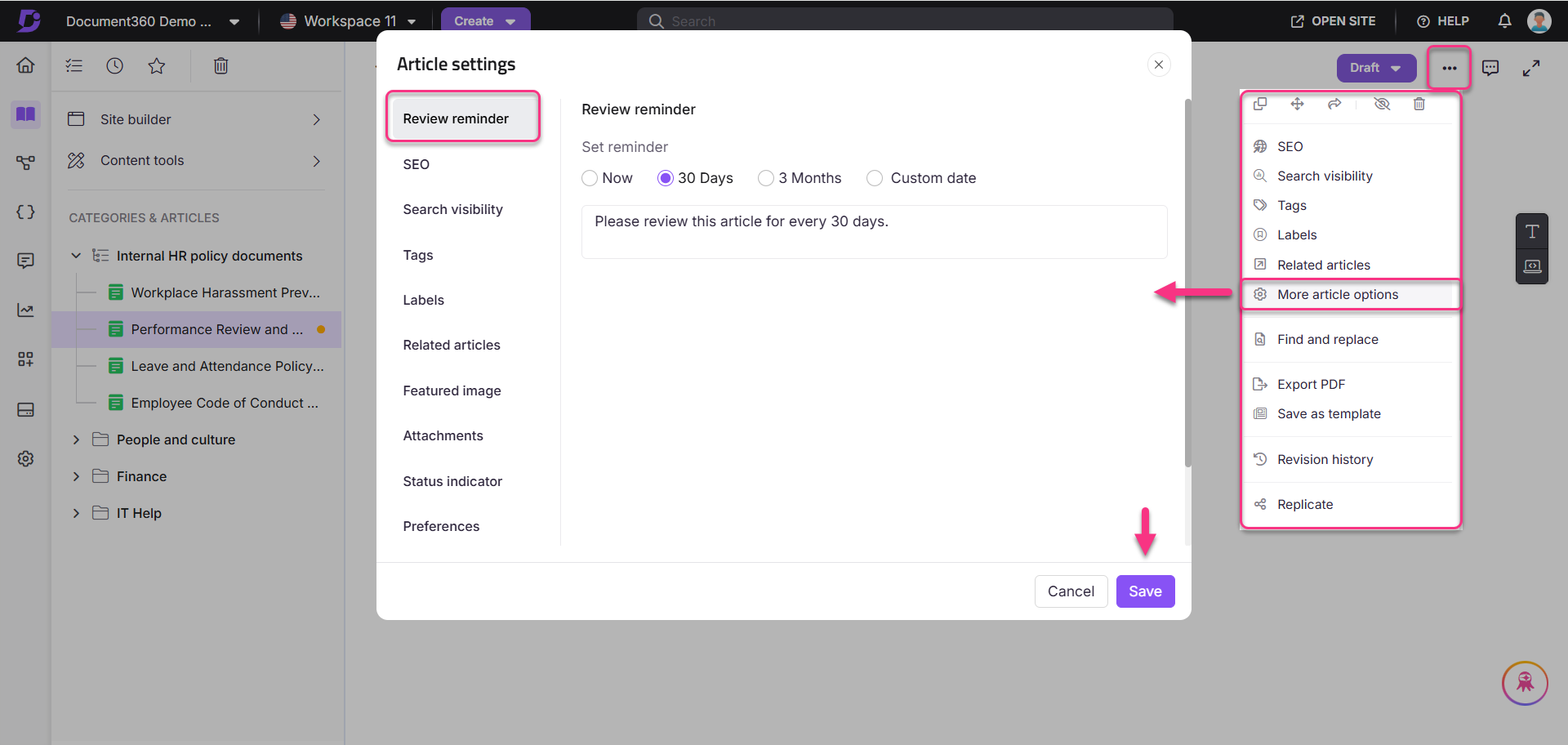
Task: Open the starred articles icon
Action: click(x=157, y=66)
